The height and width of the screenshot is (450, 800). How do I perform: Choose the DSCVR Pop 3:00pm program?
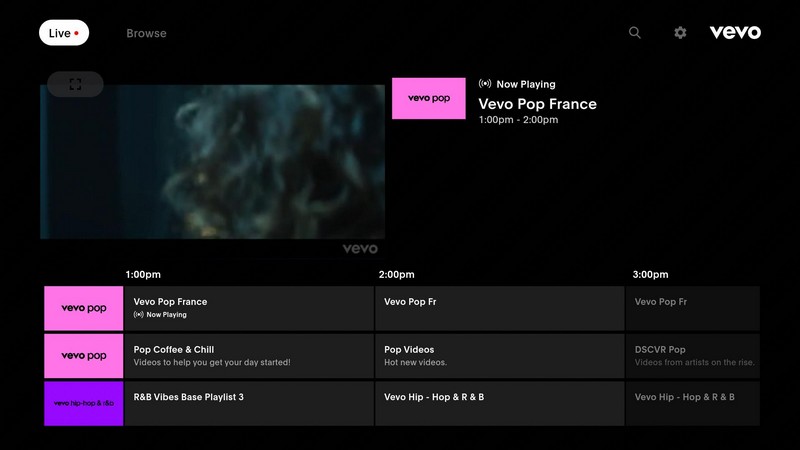coord(694,356)
